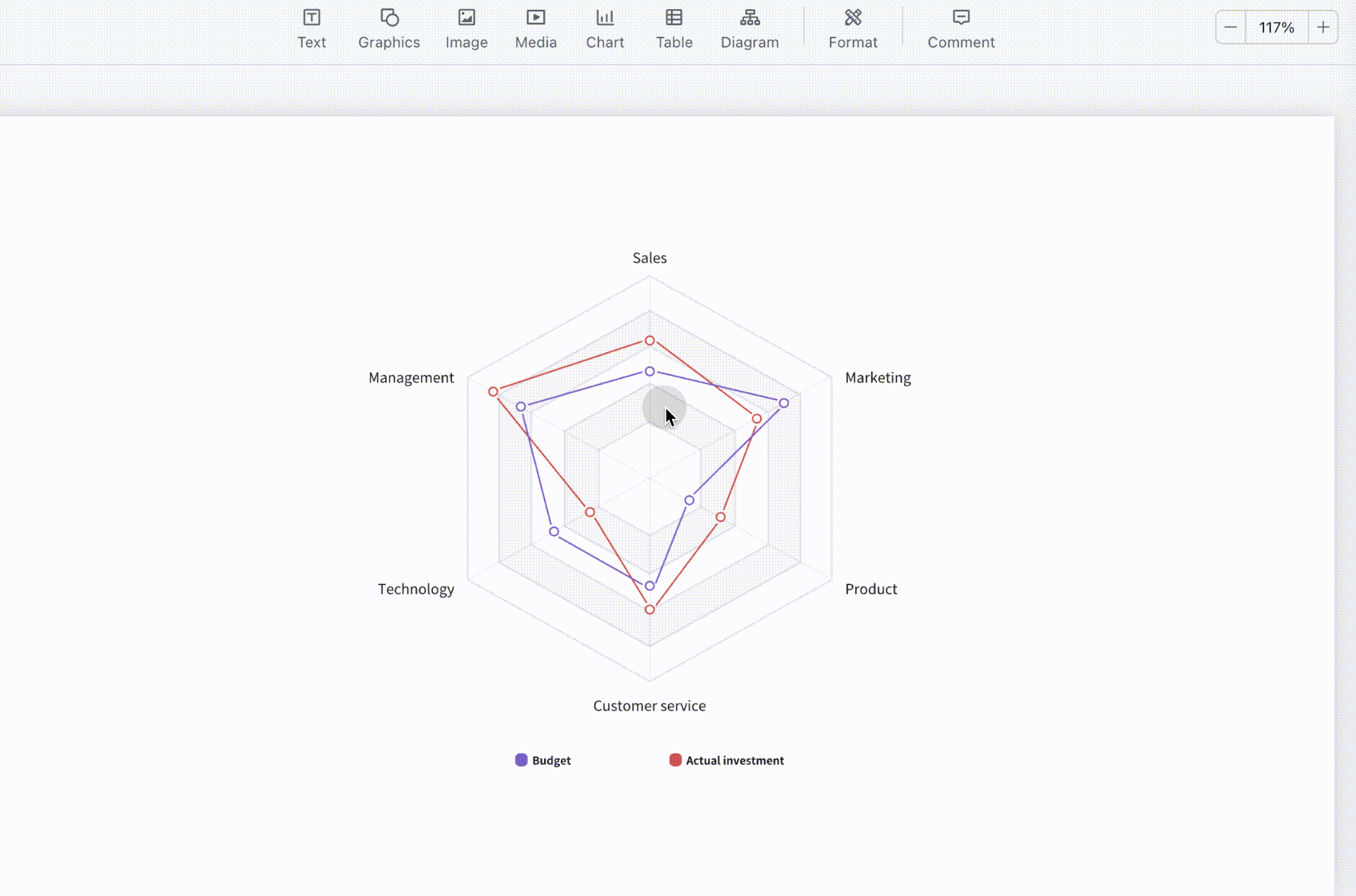
Task: Decrease zoom with minus button
Action: (x=1230, y=28)
